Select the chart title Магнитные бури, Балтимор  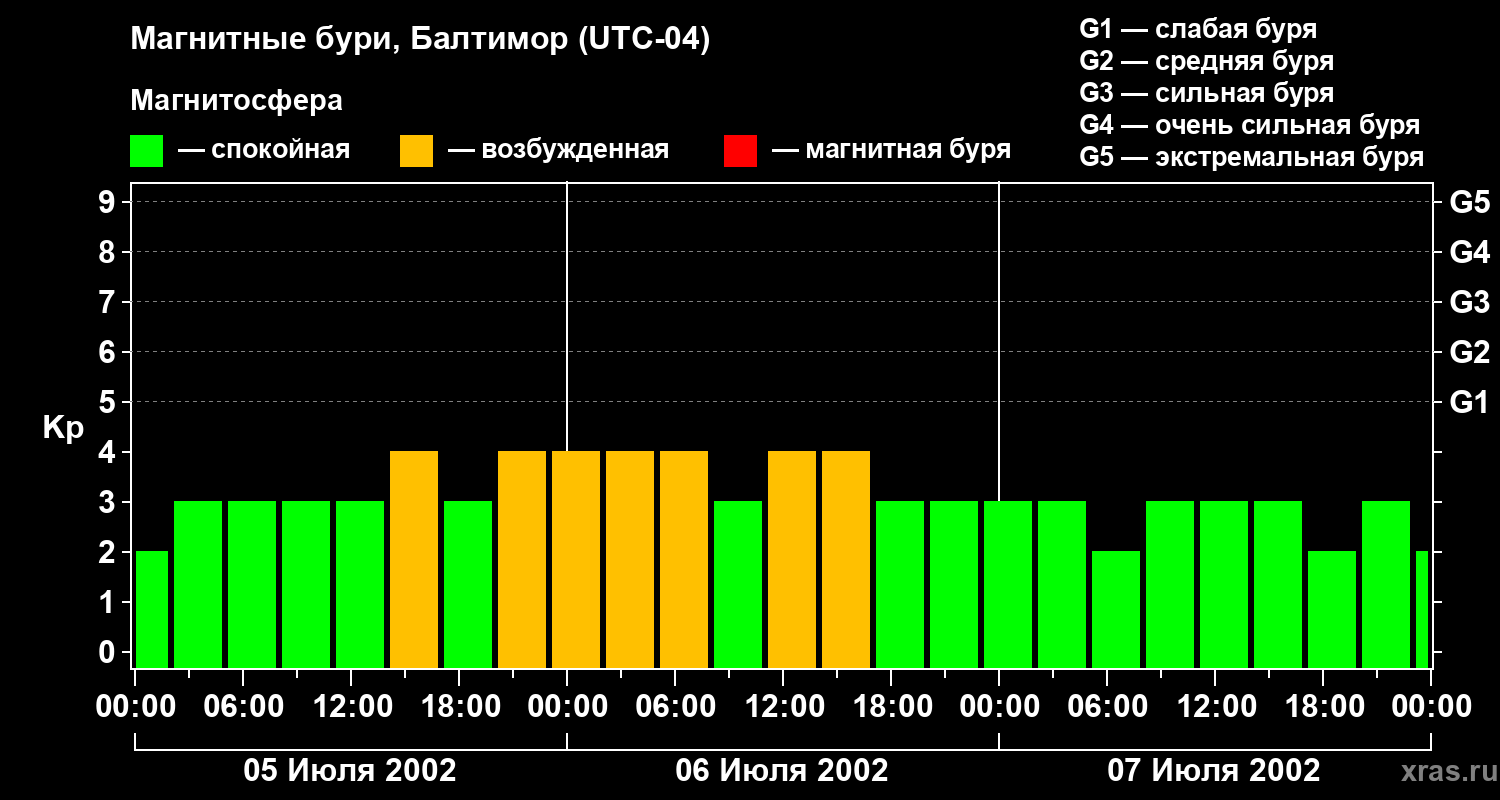(420, 39)
